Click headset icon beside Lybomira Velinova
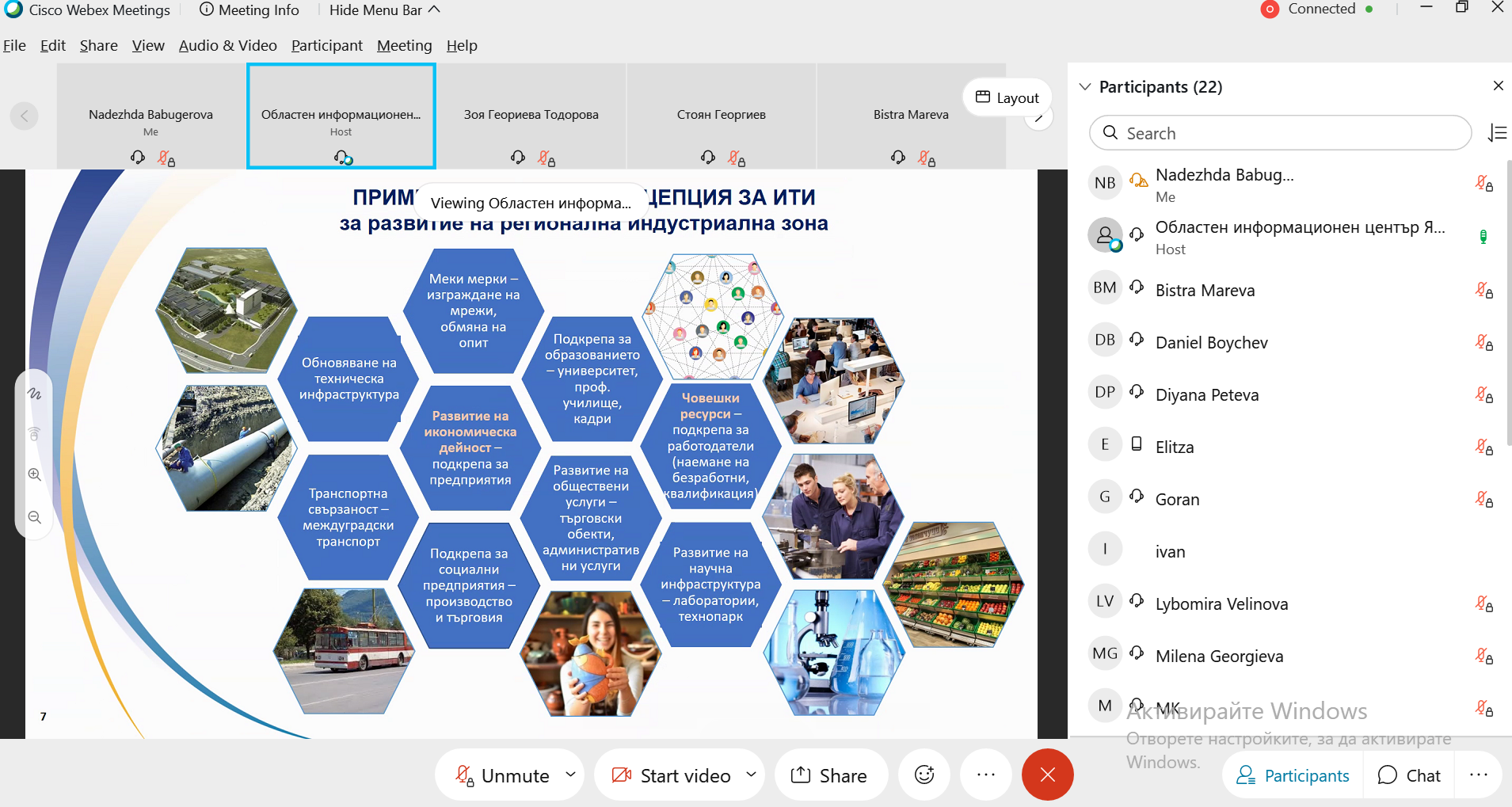This screenshot has height=807, width=1512. 1137,600
